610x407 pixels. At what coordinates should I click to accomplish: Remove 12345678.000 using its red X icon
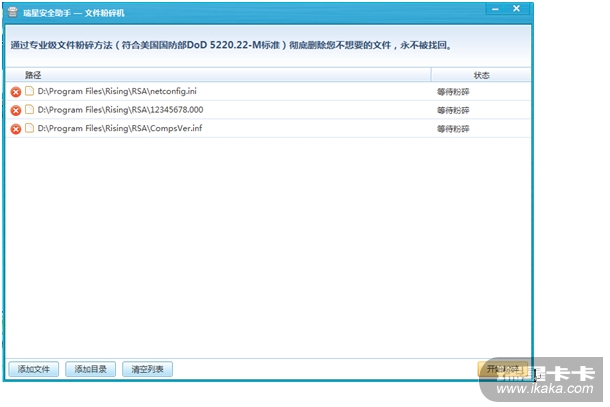coord(16,111)
